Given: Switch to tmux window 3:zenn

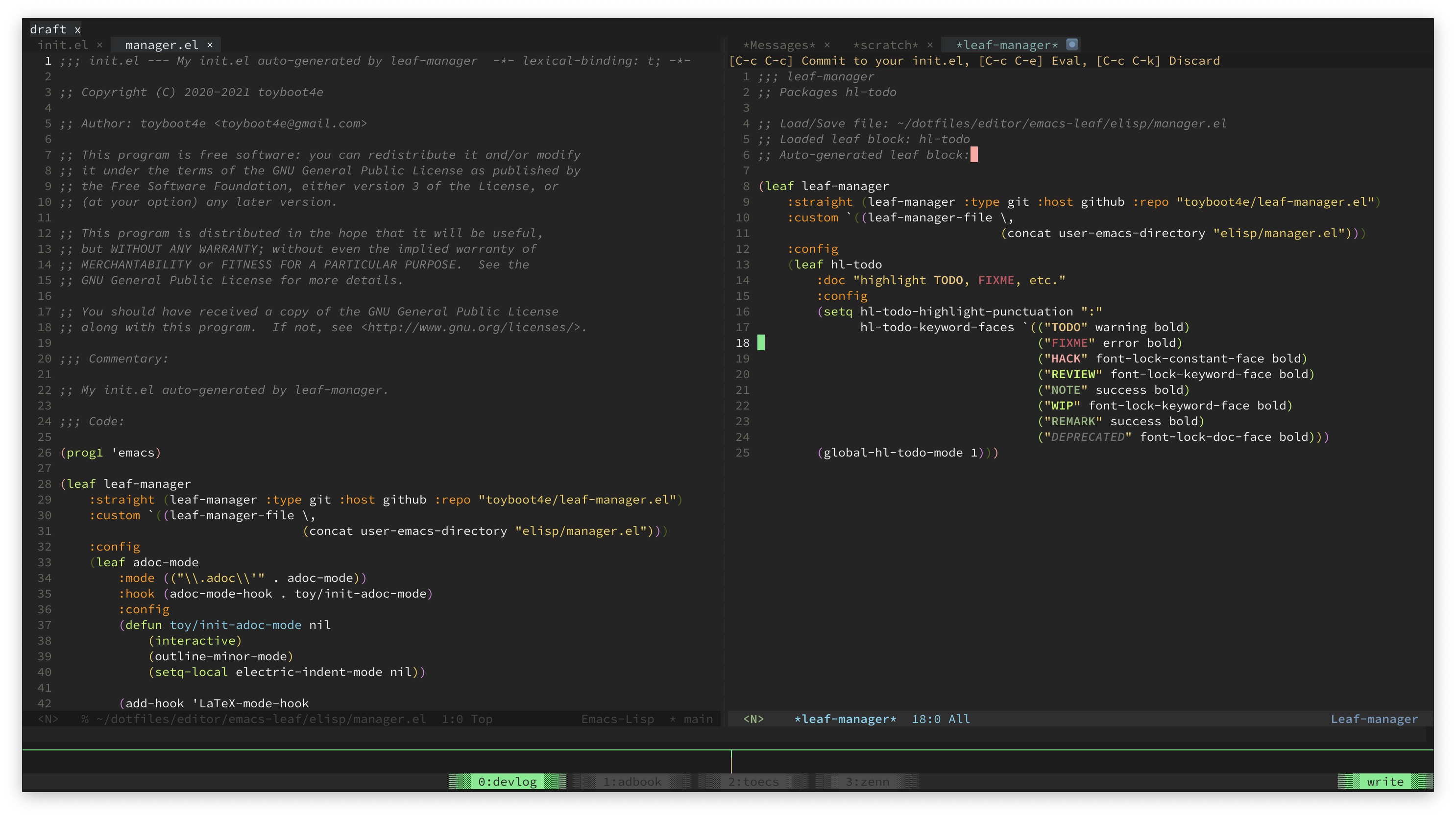Looking at the screenshot, I should [x=867, y=781].
